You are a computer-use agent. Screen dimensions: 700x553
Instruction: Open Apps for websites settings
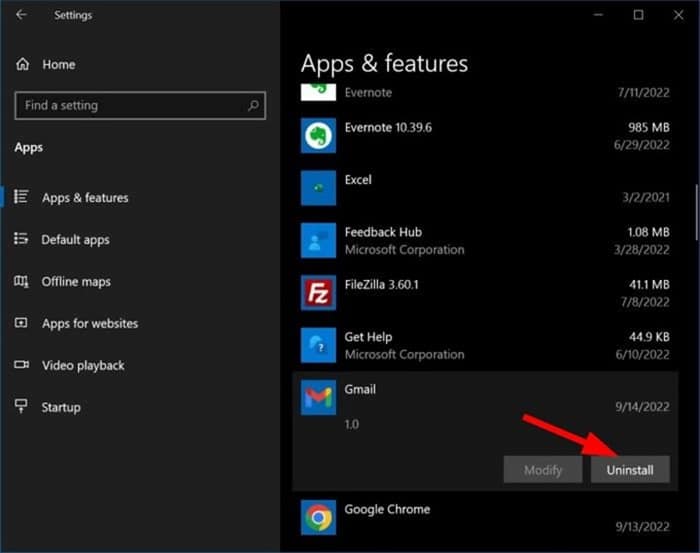[90, 324]
